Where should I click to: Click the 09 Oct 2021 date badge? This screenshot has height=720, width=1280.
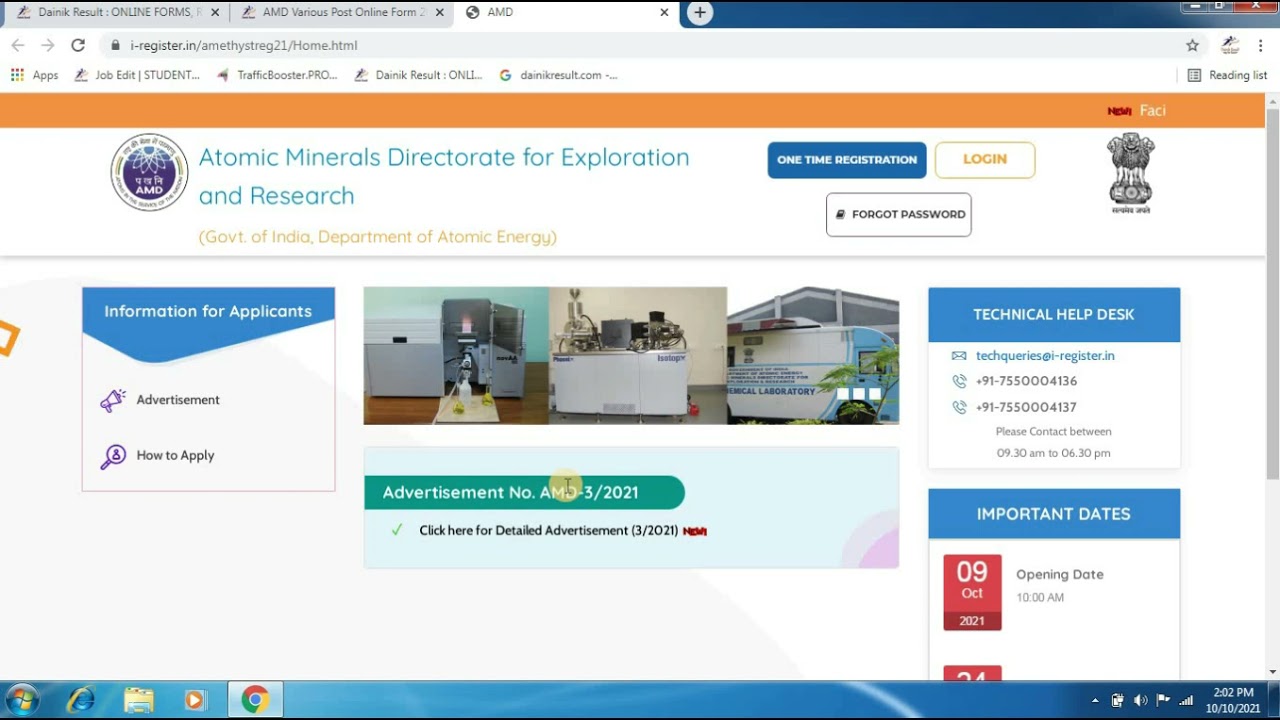pos(972,592)
